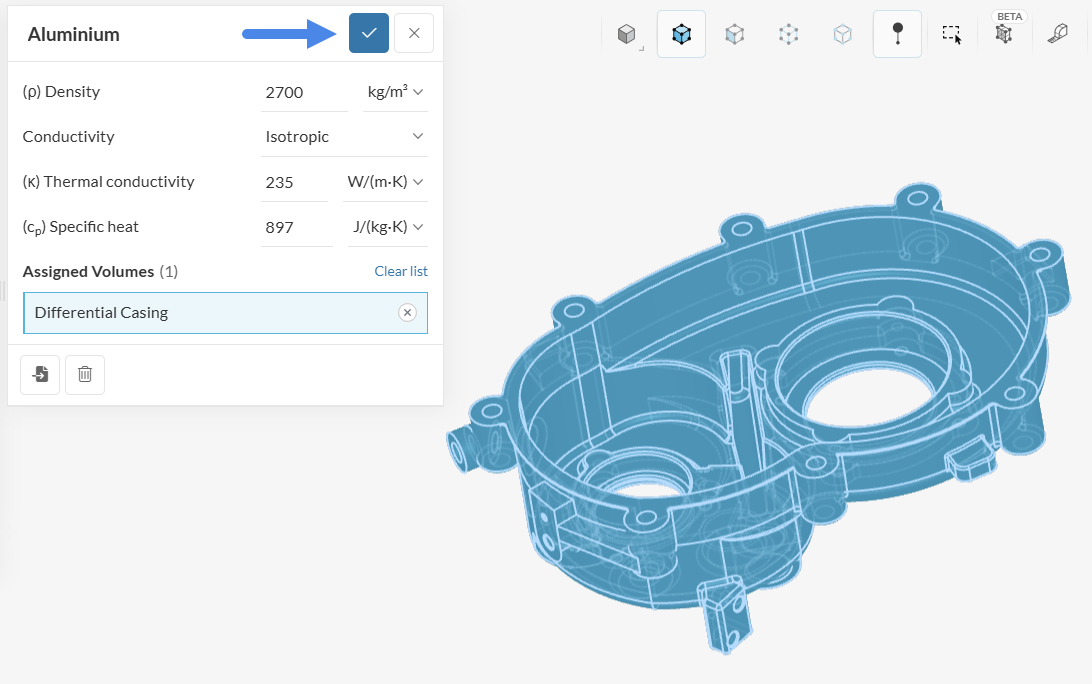Expand the Conductivity Isotropic dropdown
1092x684 pixels.
[344, 137]
